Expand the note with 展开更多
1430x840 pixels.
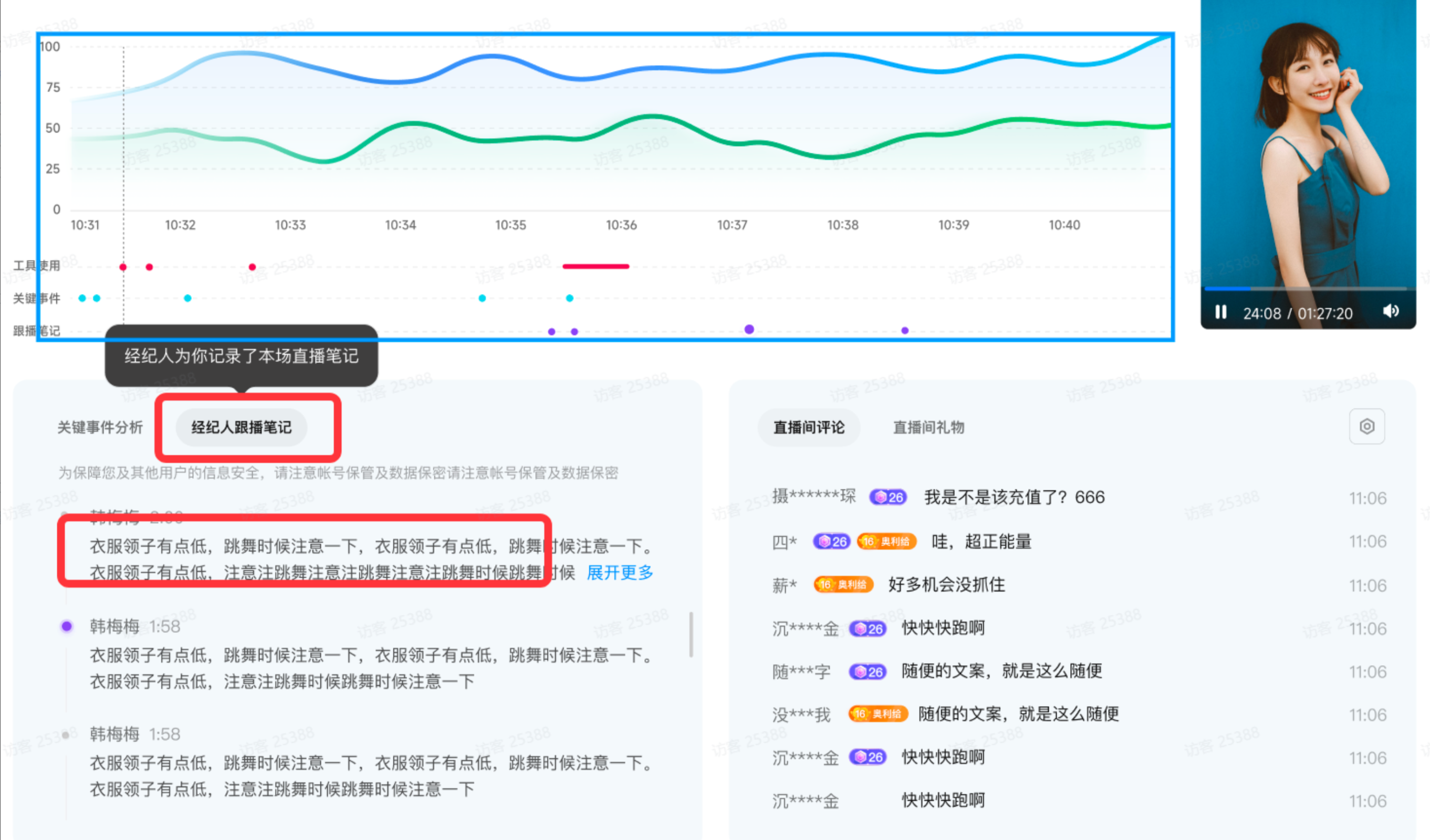click(x=620, y=572)
